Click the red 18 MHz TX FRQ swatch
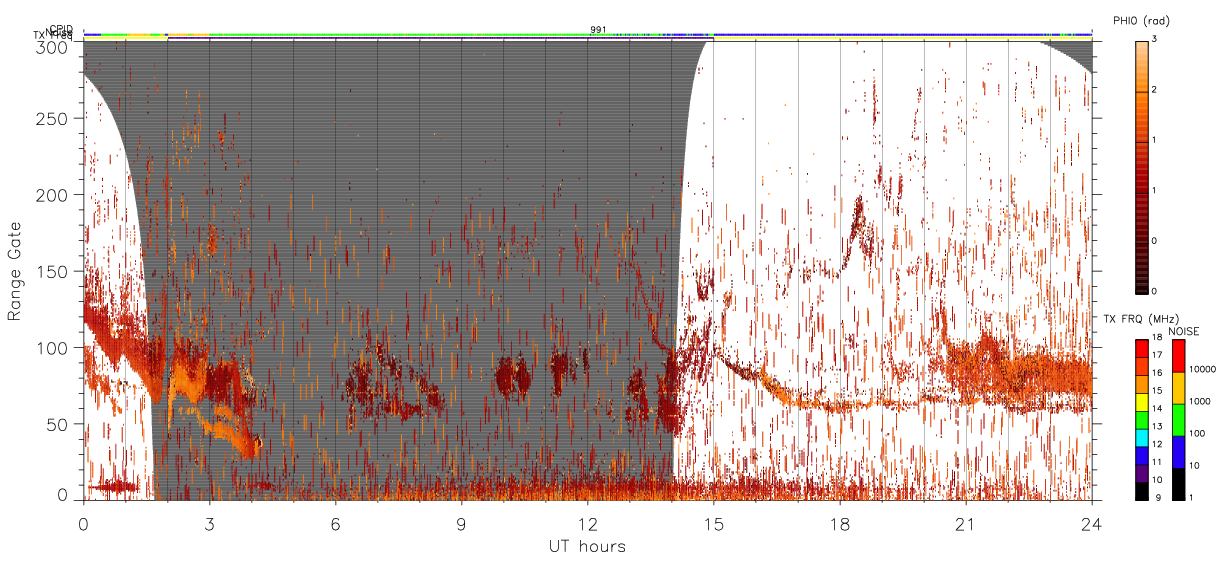The height and width of the screenshot is (567, 1228). (1142, 348)
